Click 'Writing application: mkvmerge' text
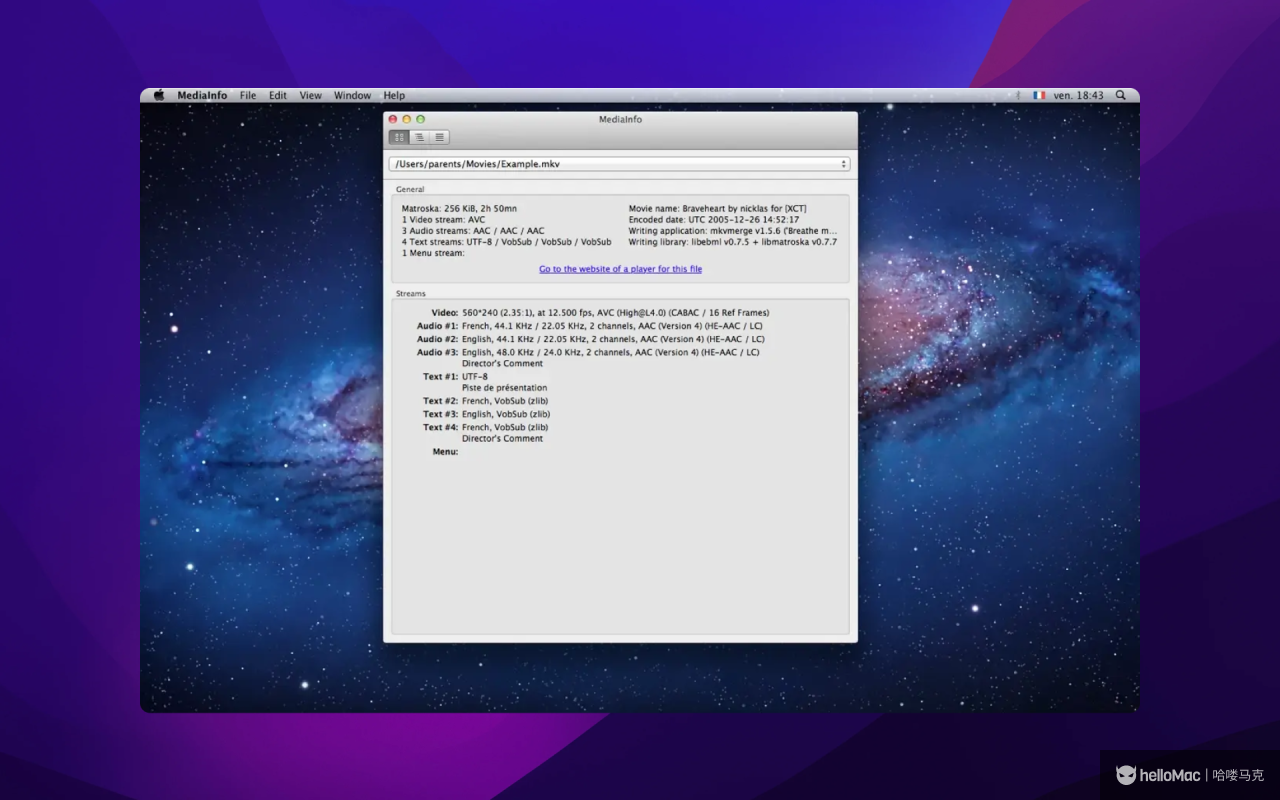The height and width of the screenshot is (800, 1280). coord(733,231)
